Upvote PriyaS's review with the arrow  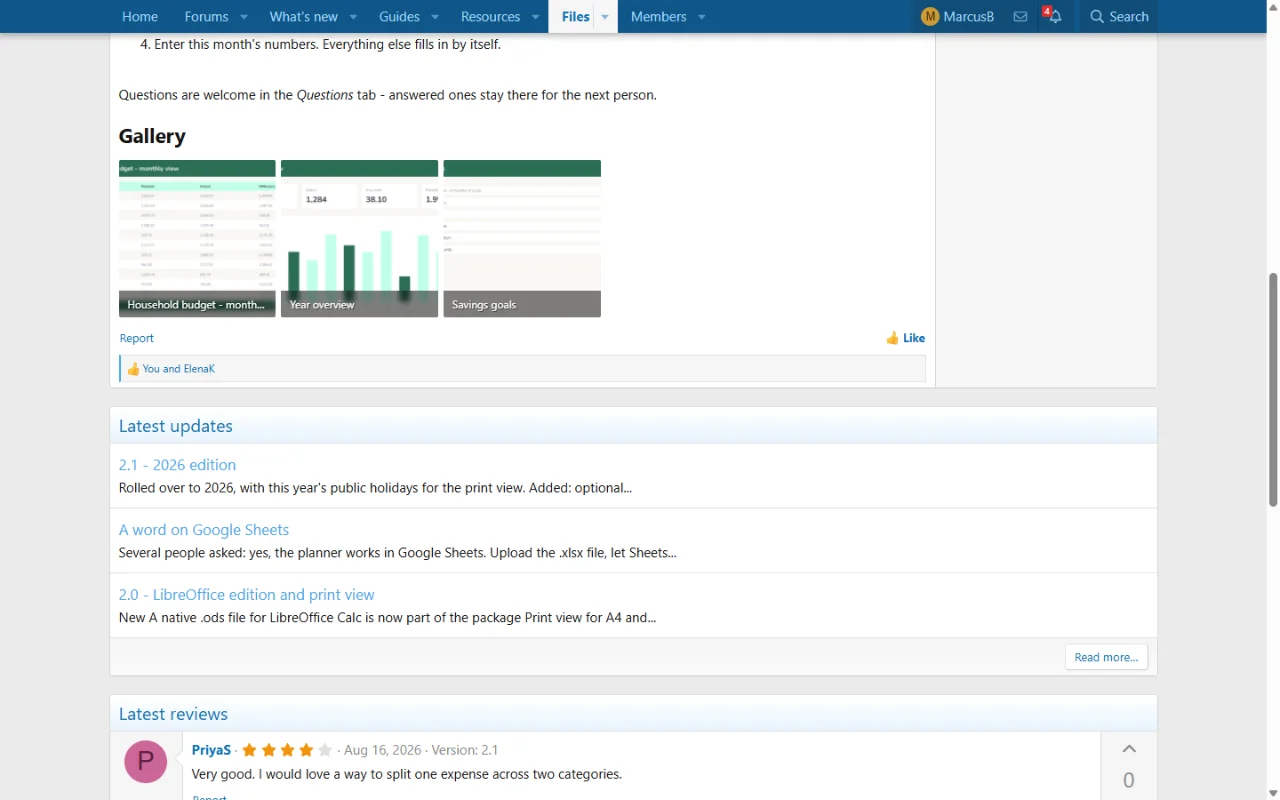point(1129,749)
